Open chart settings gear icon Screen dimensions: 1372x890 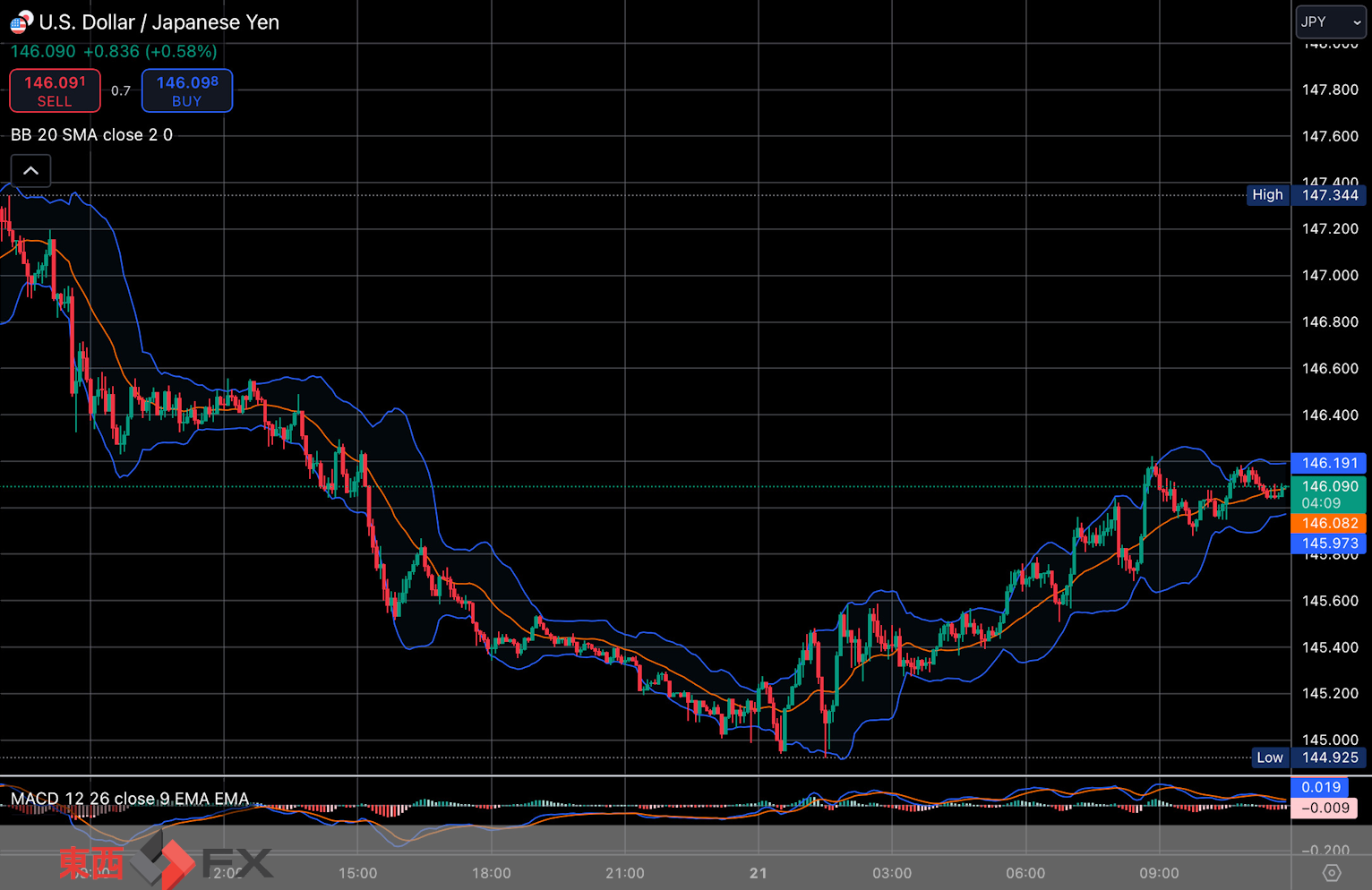(x=1332, y=872)
